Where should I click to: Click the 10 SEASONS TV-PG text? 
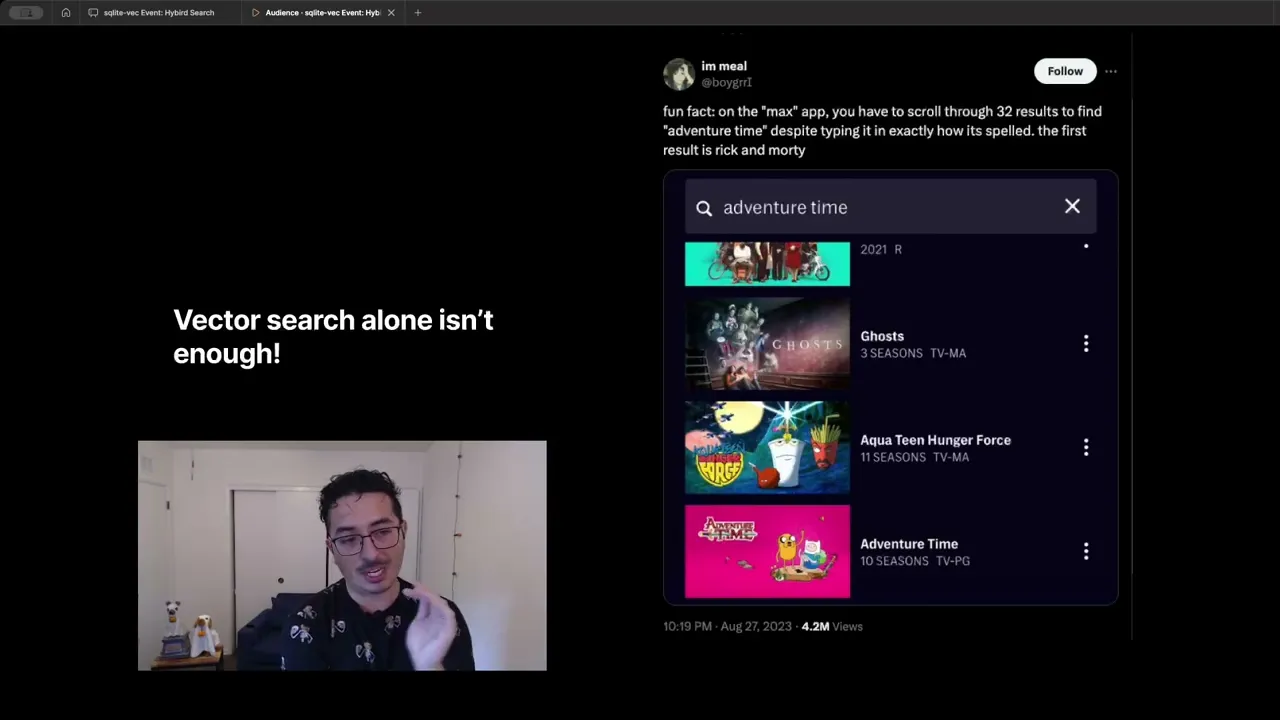[x=915, y=561]
